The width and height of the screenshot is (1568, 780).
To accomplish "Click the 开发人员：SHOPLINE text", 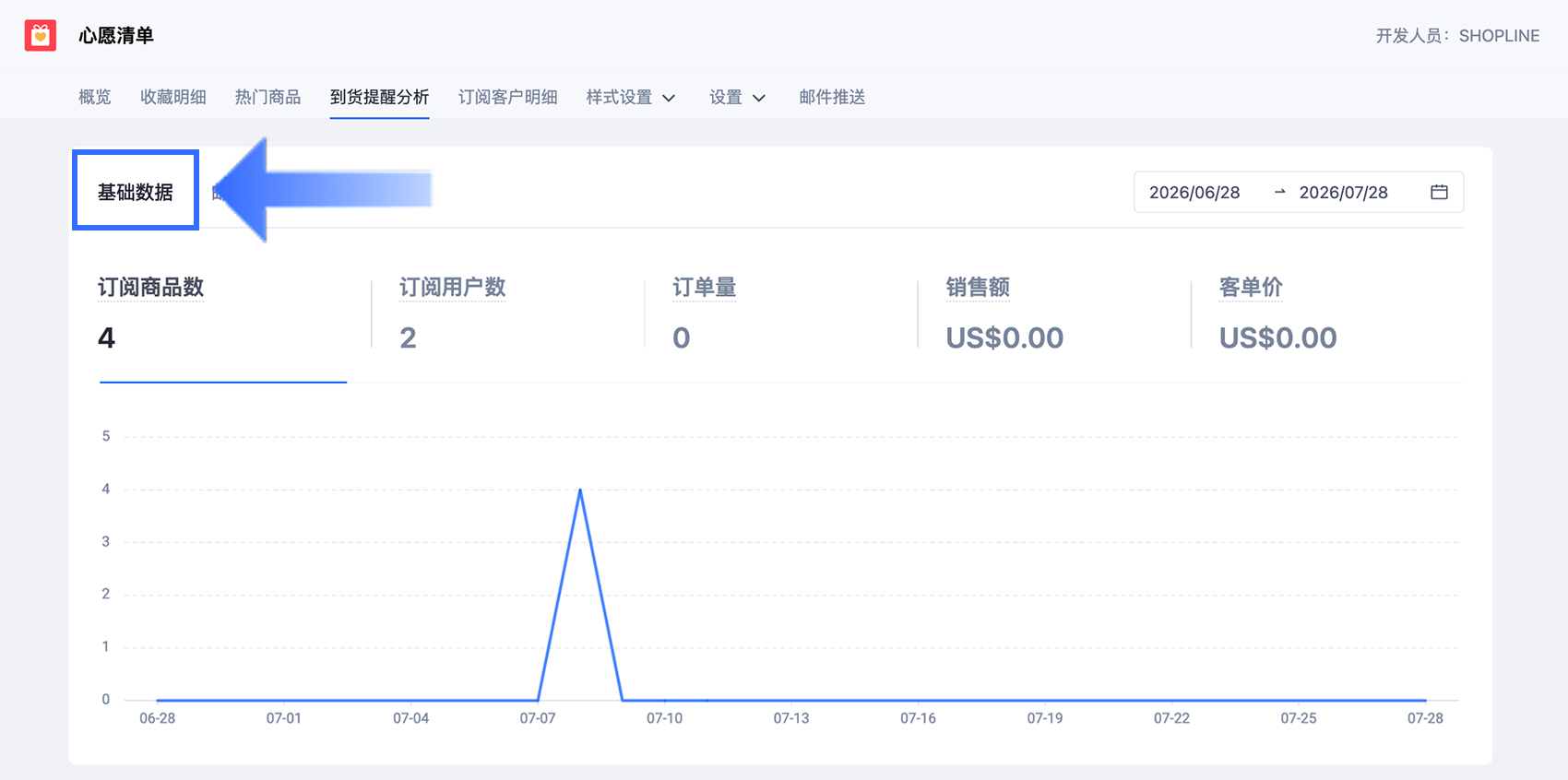I will click(1457, 36).
